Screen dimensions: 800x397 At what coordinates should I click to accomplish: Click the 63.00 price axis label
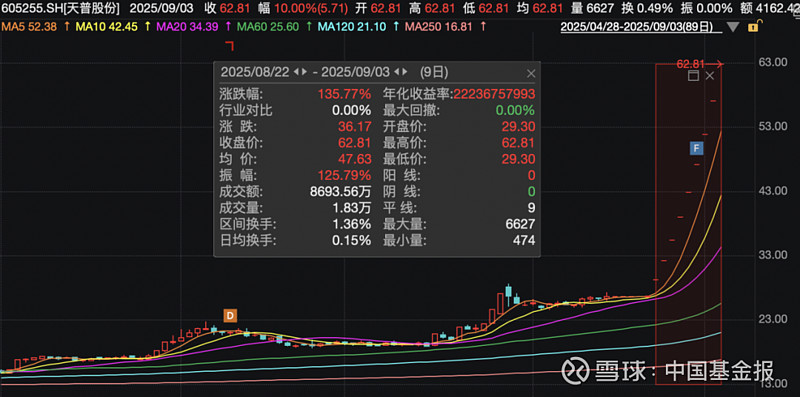pos(773,62)
